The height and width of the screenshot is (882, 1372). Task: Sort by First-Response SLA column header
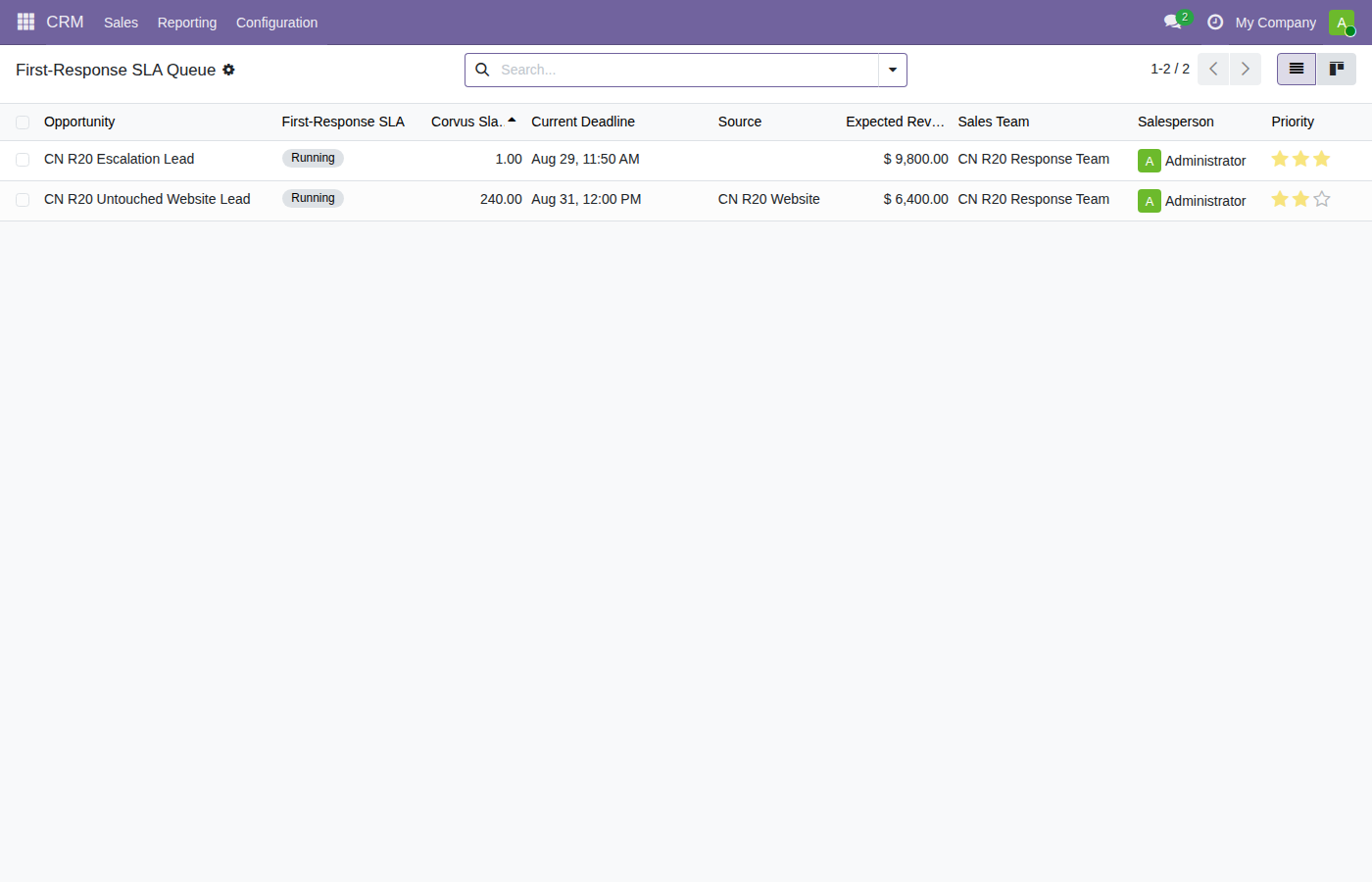(x=343, y=122)
